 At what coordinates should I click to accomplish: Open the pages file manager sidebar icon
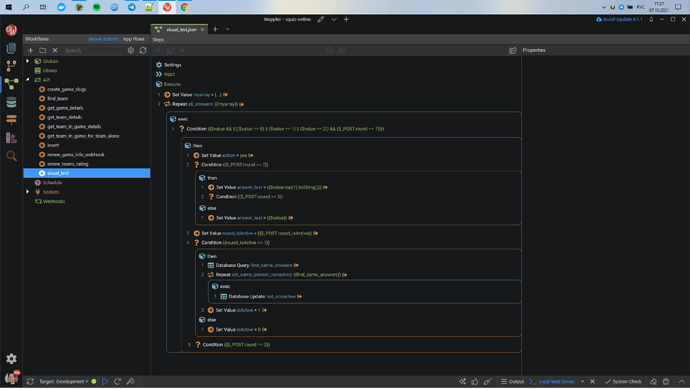[x=11, y=48]
